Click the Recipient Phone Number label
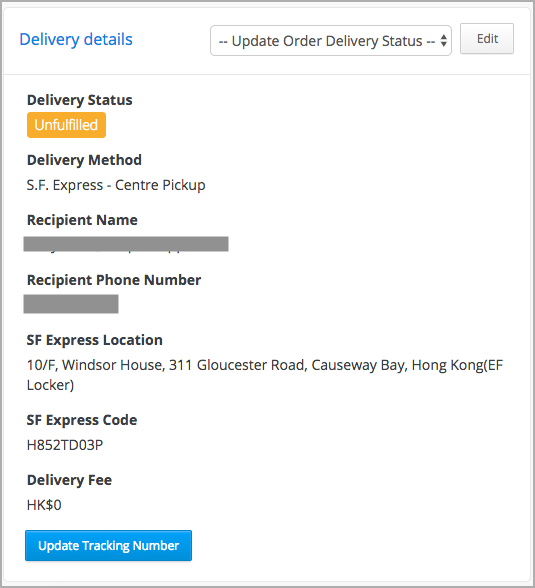This screenshot has width=535, height=588. (x=114, y=280)
